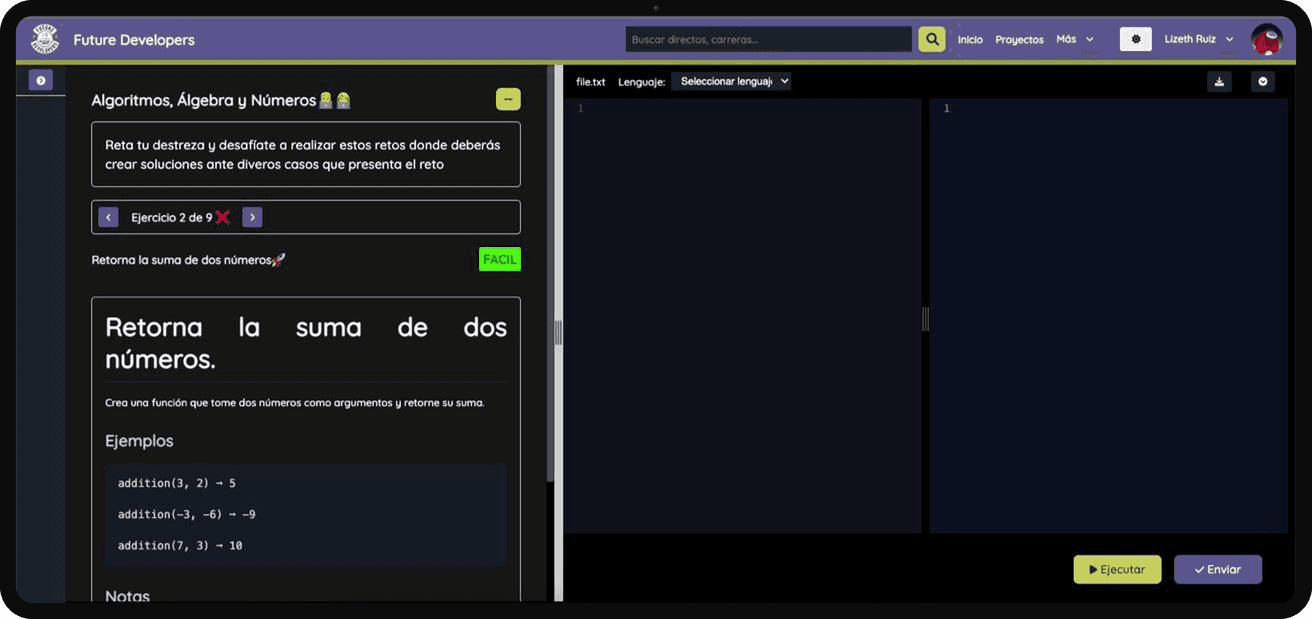Click the yellow search magnifier button
The width and height of the screenshot is (1312, 619).
pos(931,39)
